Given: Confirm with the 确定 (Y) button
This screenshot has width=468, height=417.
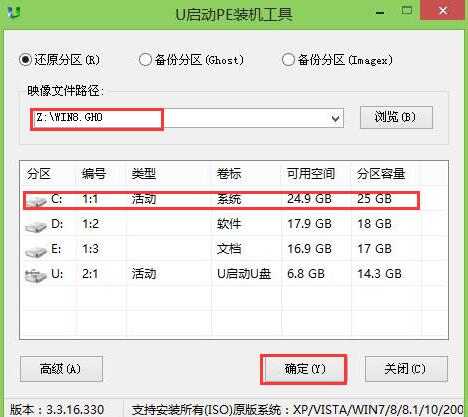Looking at the screenshot, I should (x=304, y=369).
